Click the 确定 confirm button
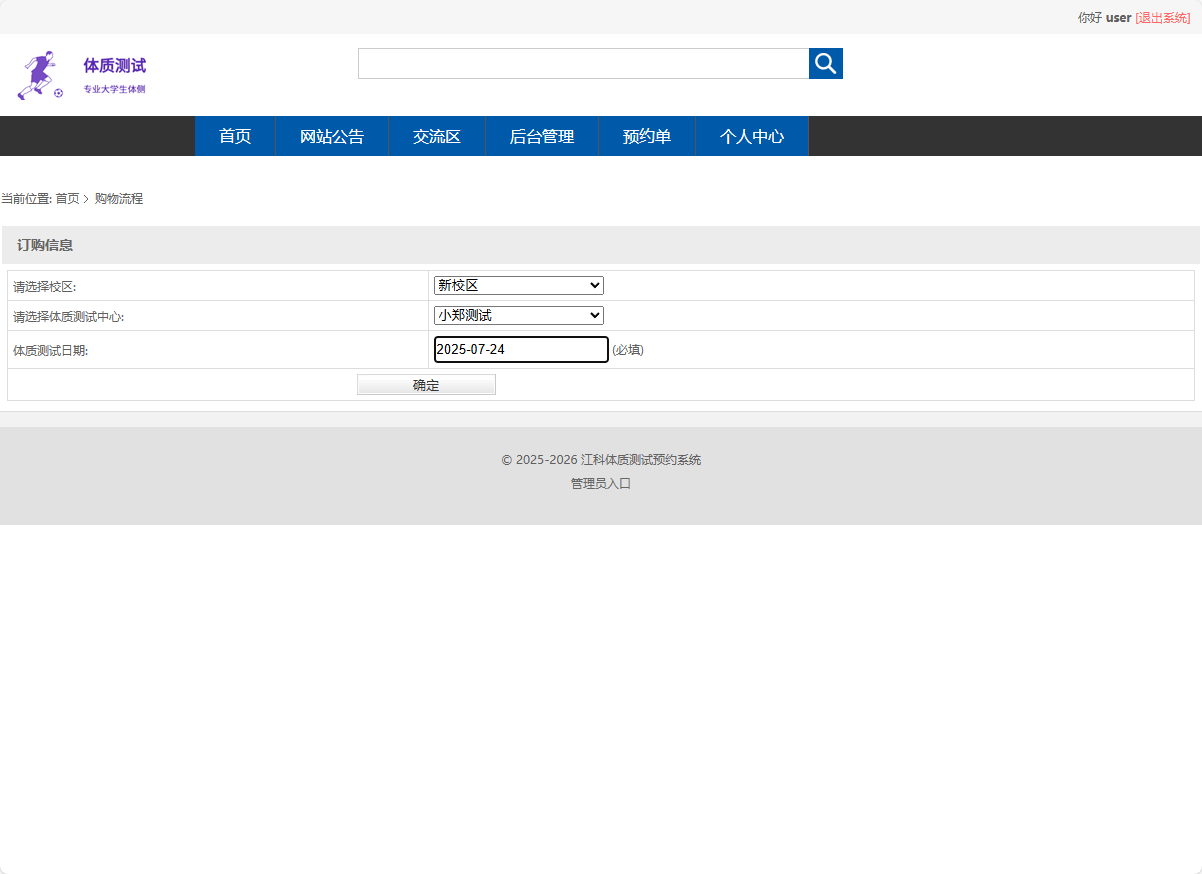1202x874 pixels. pyautogui.click(x=426, y=385)
